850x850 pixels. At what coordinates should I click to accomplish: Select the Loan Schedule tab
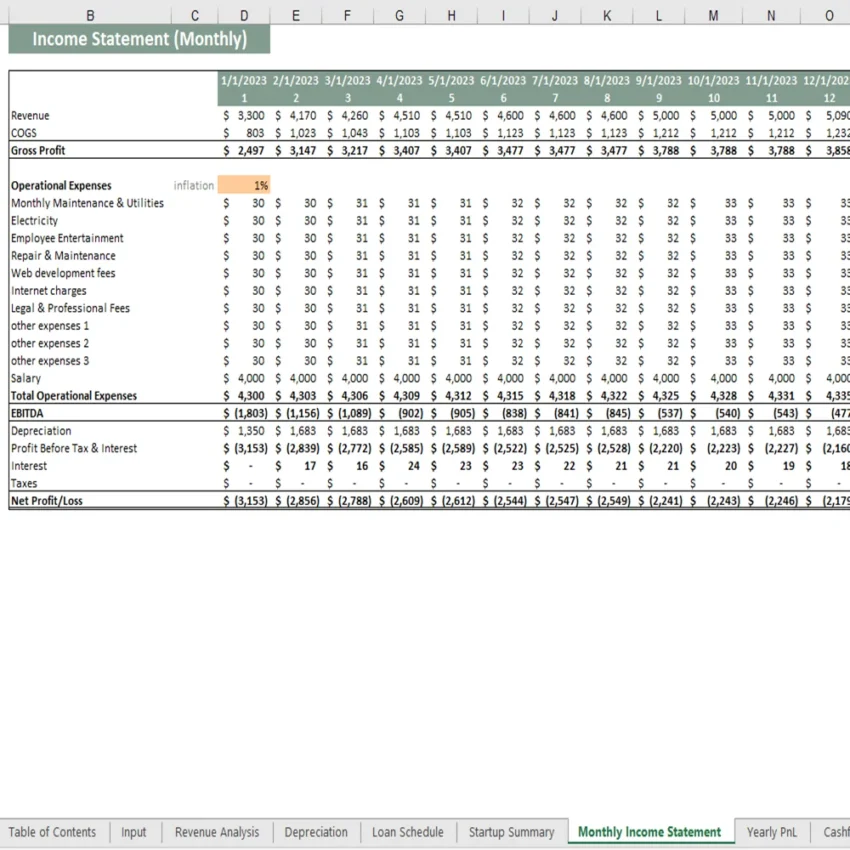point(407,831)
